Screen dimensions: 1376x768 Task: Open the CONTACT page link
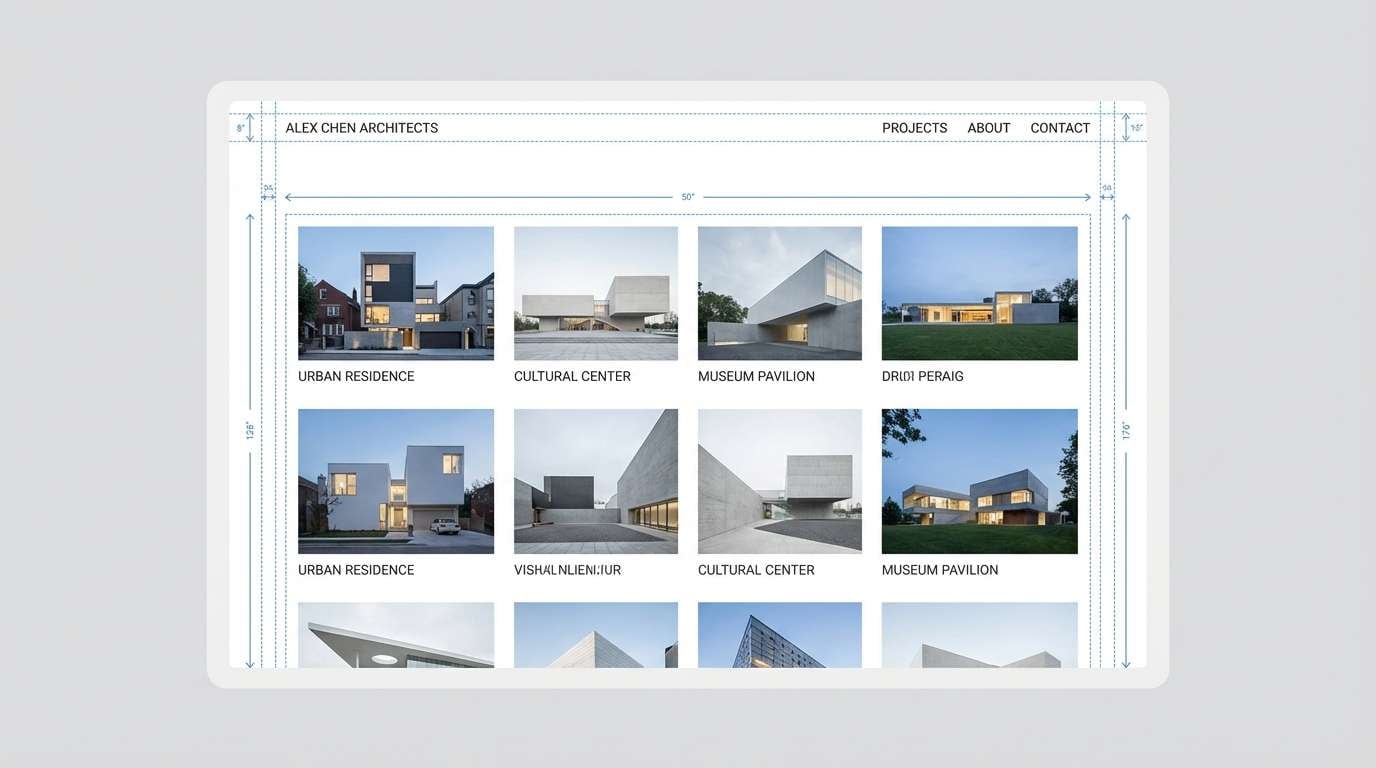coord(1060,127)
